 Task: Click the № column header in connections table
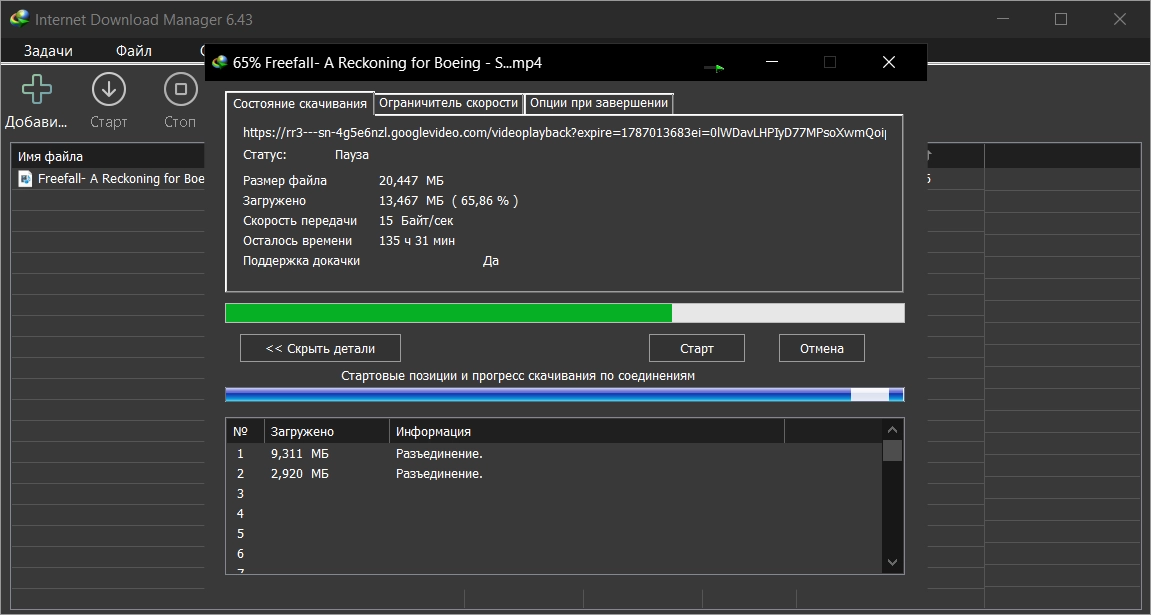[245, 432]
